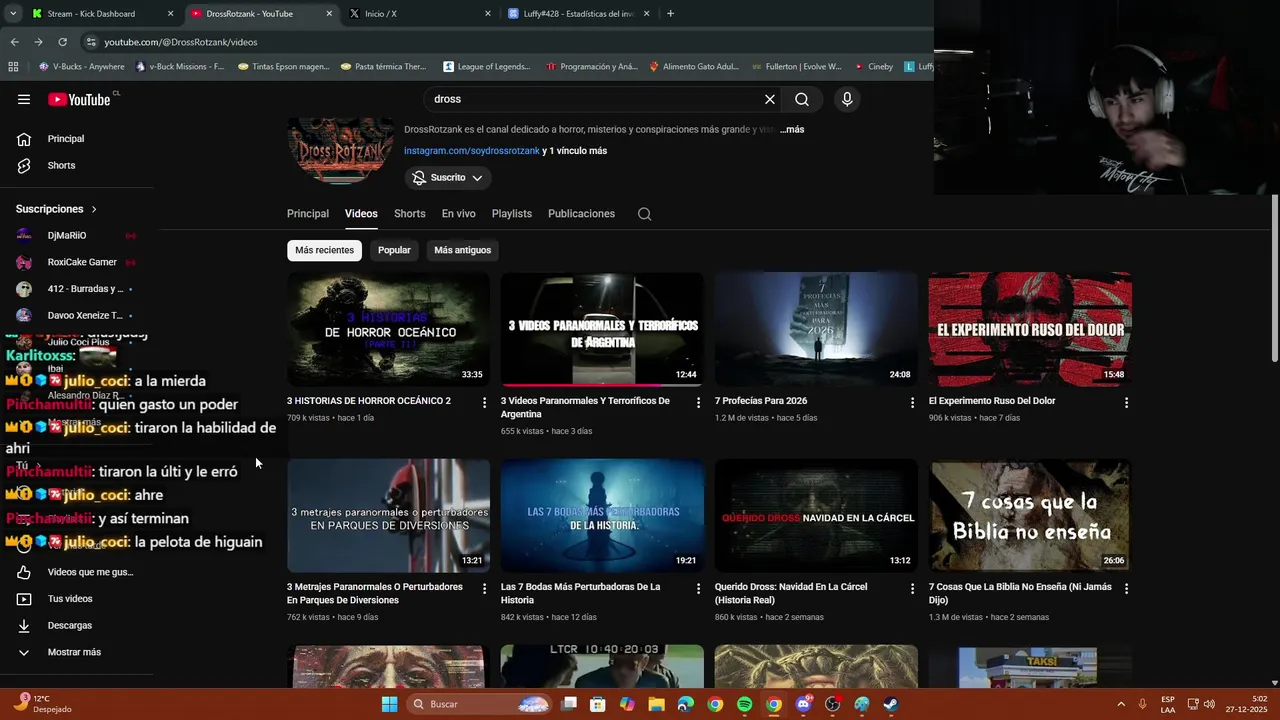Open Microsoft Edge from the taskbar
The image size is (1280, 720).
click(x=685, y=704)
